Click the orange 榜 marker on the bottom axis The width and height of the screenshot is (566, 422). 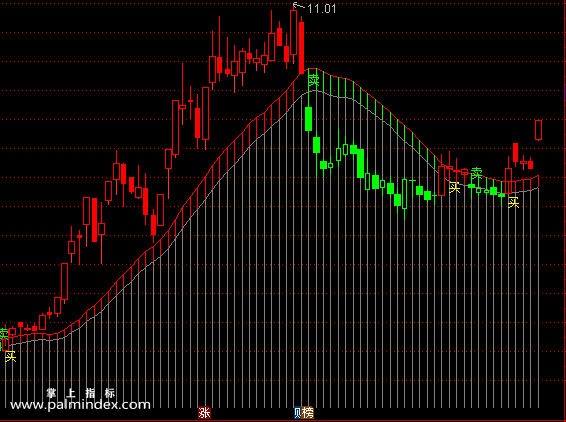point(308,412)
